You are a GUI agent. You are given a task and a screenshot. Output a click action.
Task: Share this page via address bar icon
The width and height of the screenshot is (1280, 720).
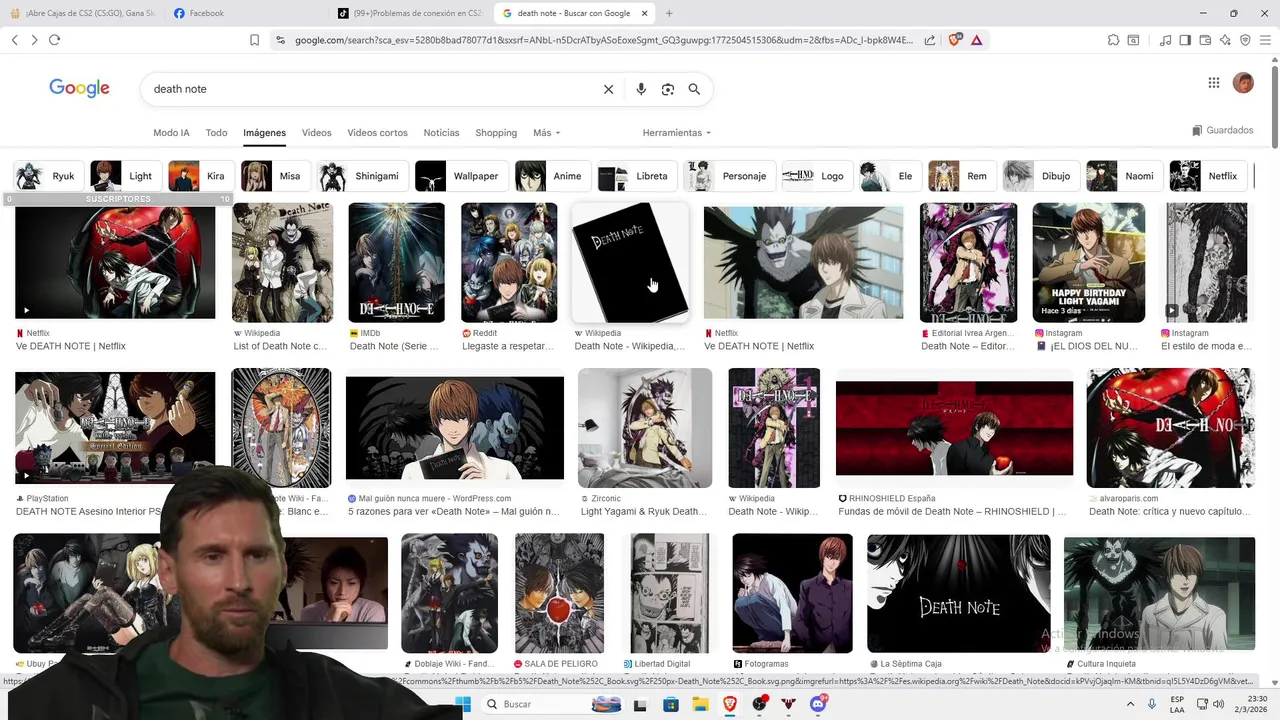pyautogui.click(x=930, y=40)
